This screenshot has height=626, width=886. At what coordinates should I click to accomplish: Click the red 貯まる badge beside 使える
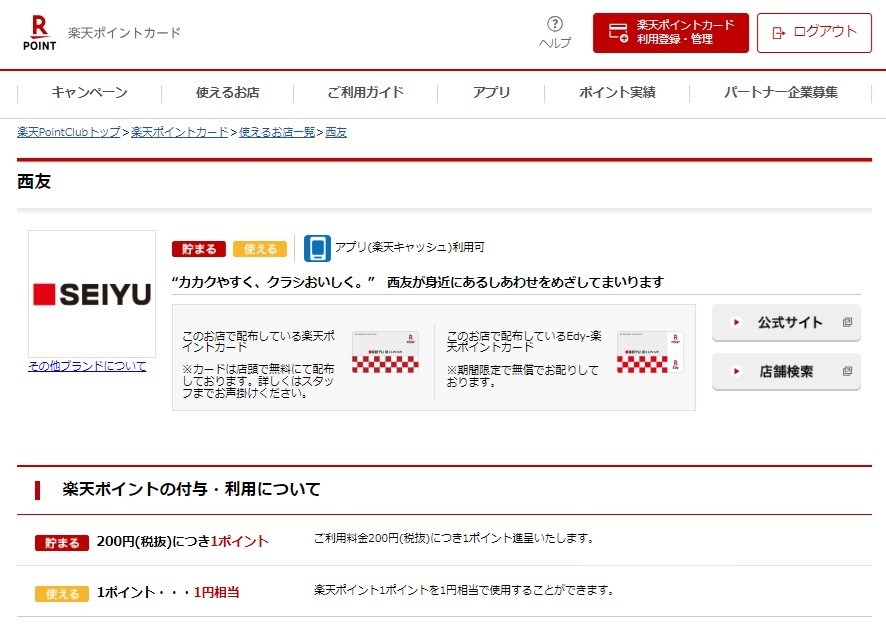pyautogui.click(x=199, y=249)
